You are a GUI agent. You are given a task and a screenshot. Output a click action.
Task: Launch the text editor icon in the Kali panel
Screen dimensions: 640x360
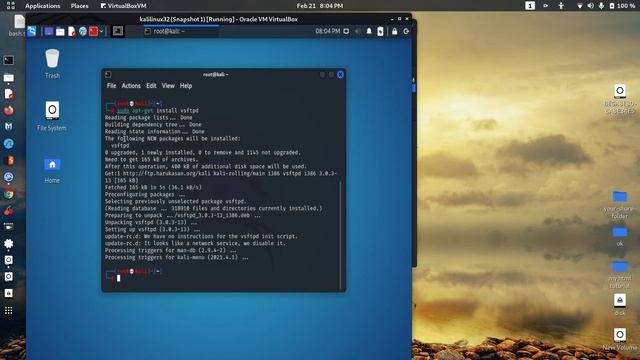coord(72,31)
